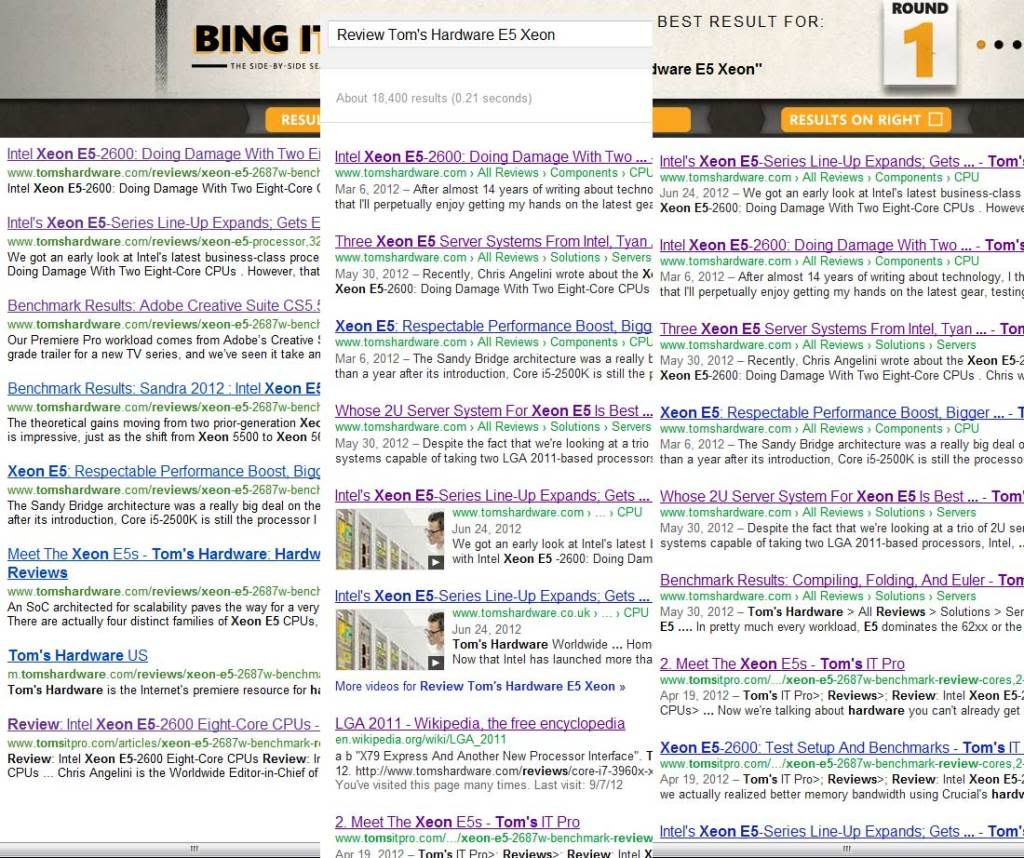
Task: Click 'You've visited this page many times' note
Action: point(479,786)
